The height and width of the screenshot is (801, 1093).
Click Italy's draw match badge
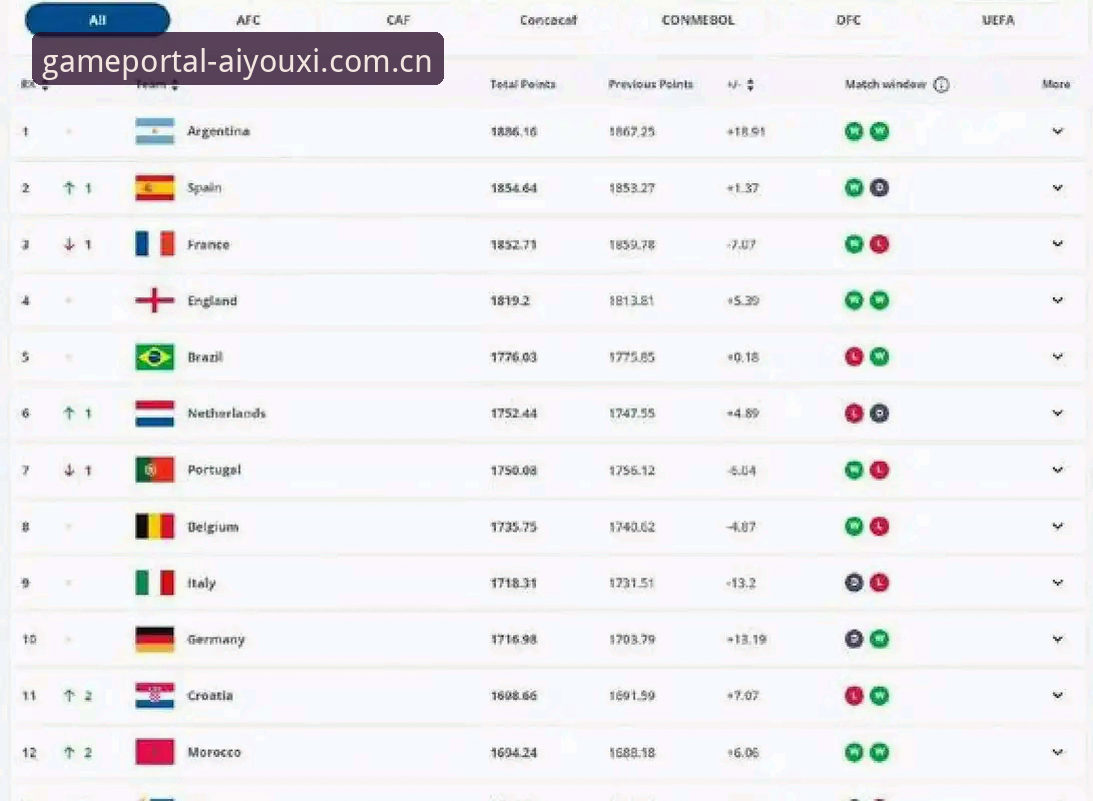click(x=854, y=583)
